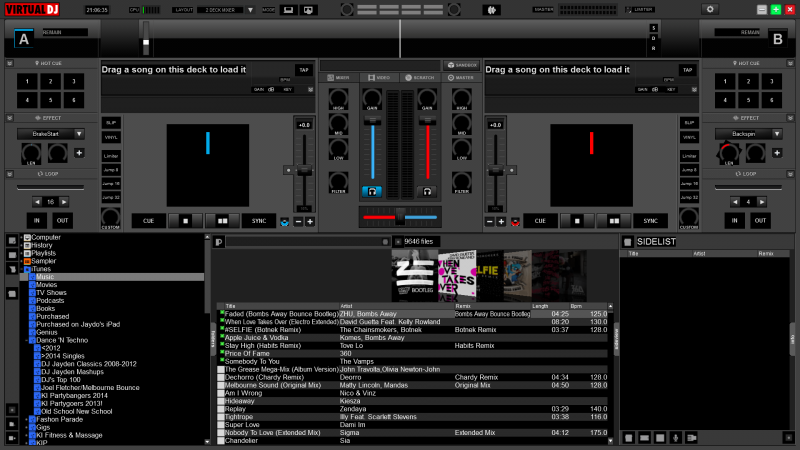Click deck B pitch bend plus button
The width and height of the screenshot is (800, 450).
coord(501,221)
